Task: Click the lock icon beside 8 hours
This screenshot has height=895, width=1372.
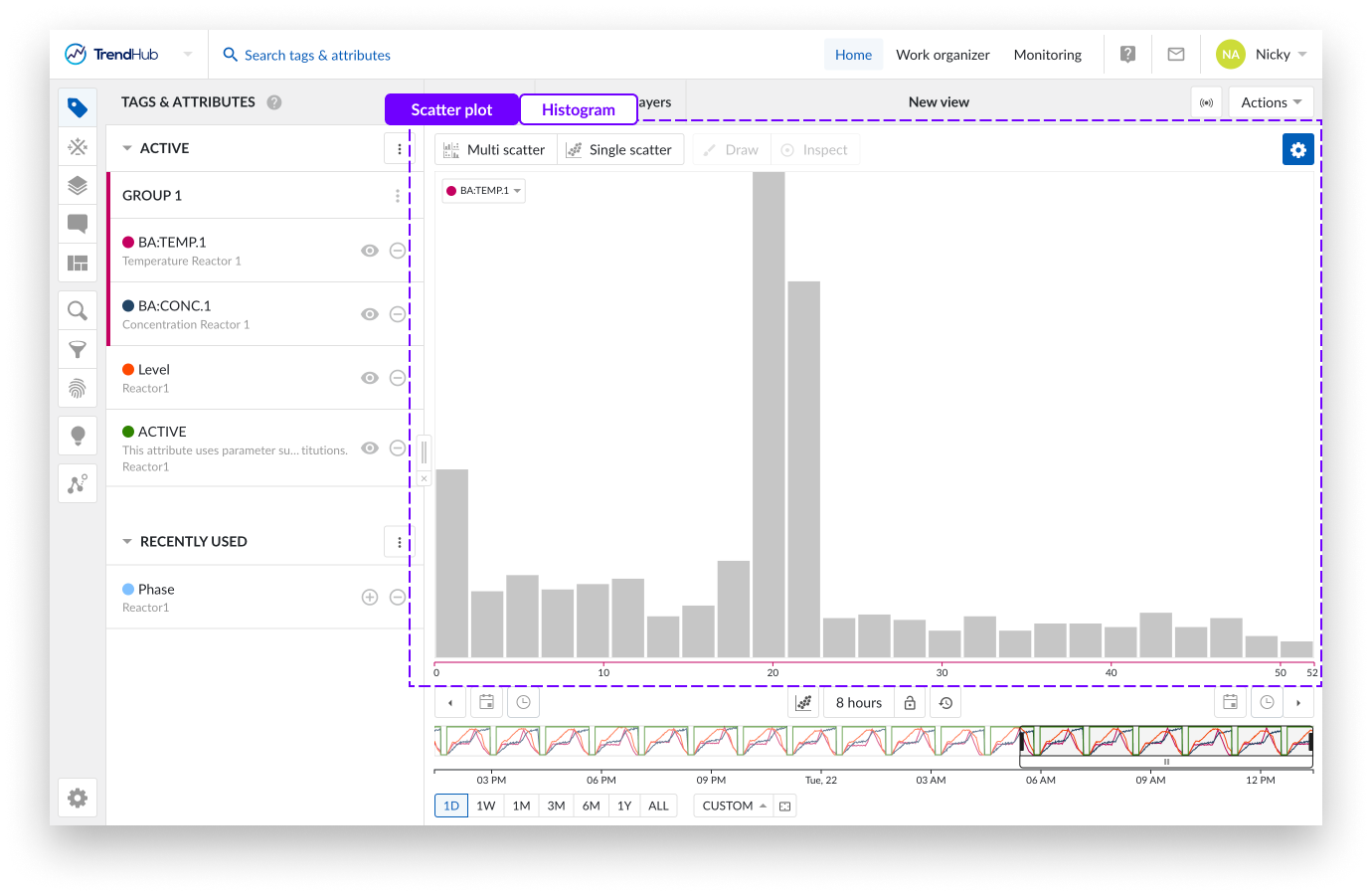Action: [910, 703]
